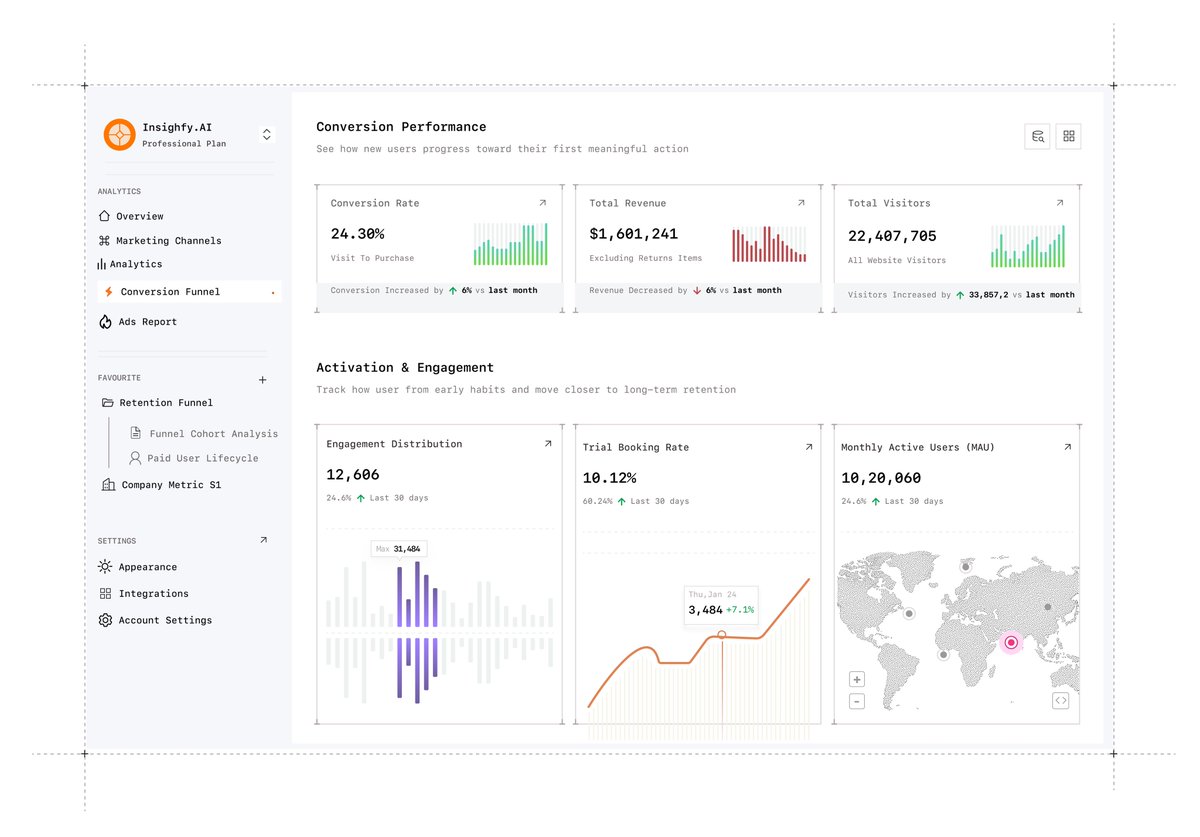Expand the Total Revenue card
This screenshot has width=1200, height=837.
click(801, 203)
